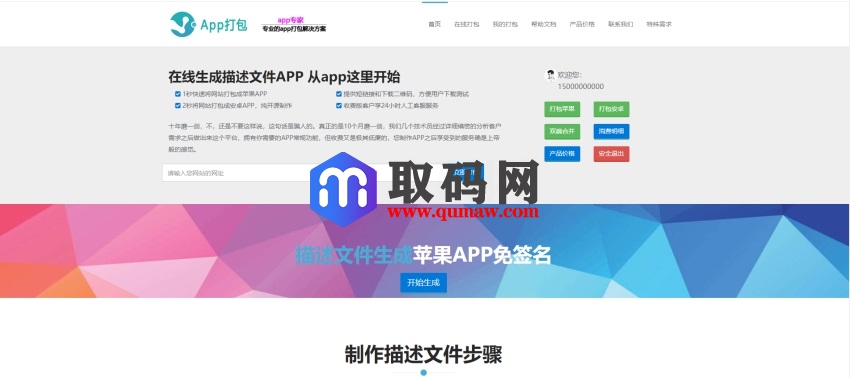
Task: Click the blue 产品价格 button under welcome
Action: click(562, 153)
